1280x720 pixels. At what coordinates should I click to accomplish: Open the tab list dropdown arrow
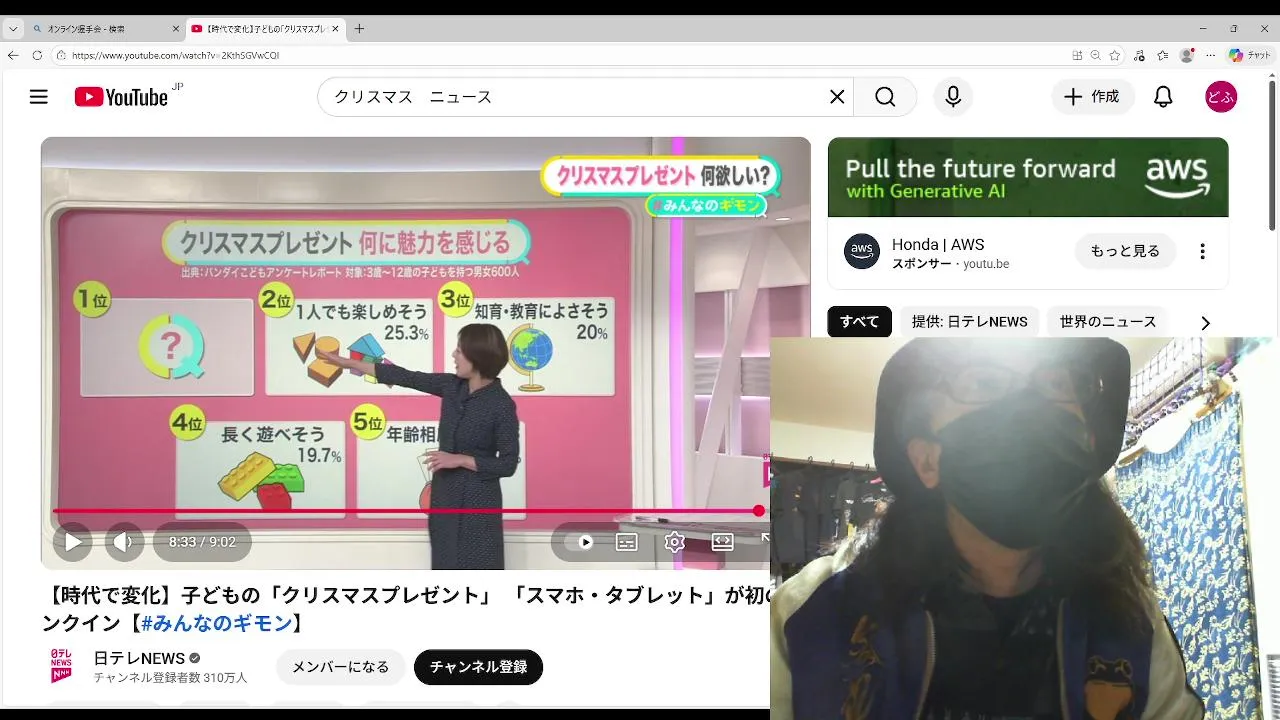point(13,29)
